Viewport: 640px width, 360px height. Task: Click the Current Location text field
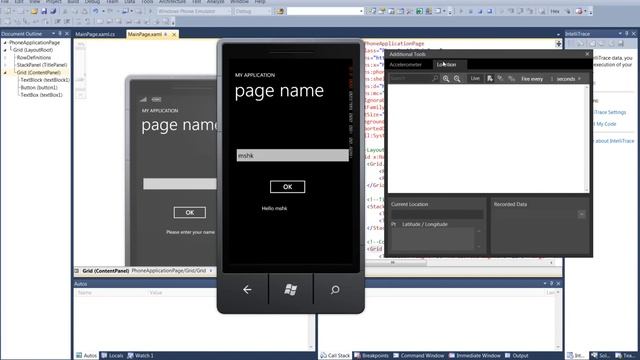(x=437, y=214)
